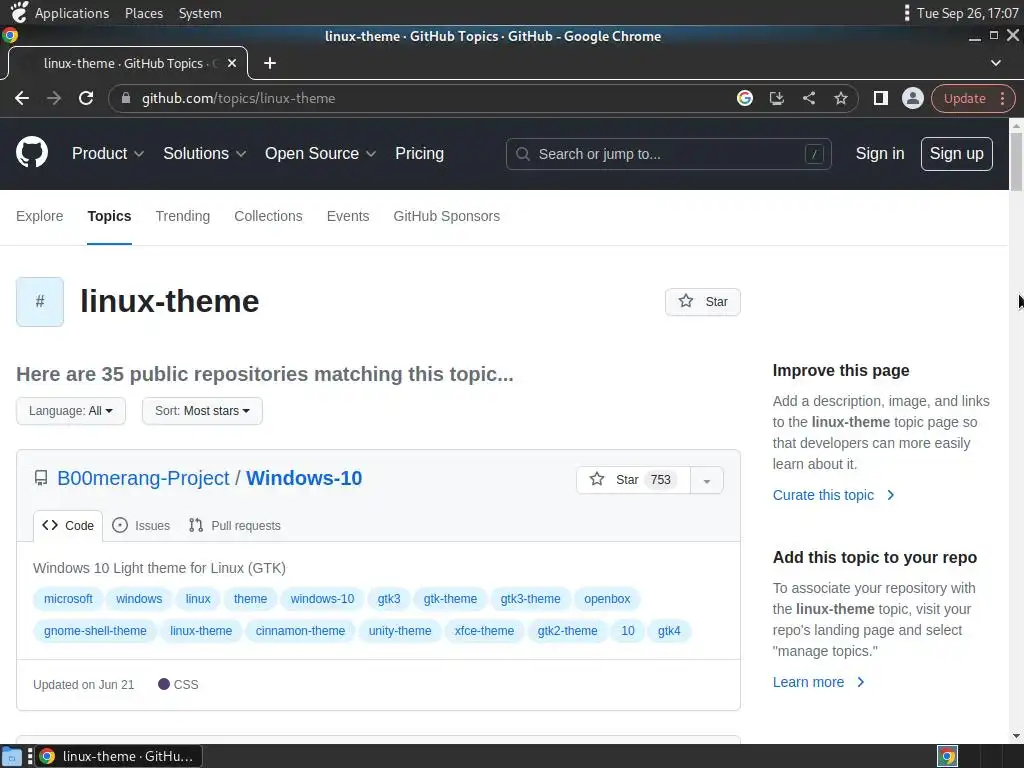Click the Chrome icon in bottom-right tray

pyautogui.click(x=947, y=756)
